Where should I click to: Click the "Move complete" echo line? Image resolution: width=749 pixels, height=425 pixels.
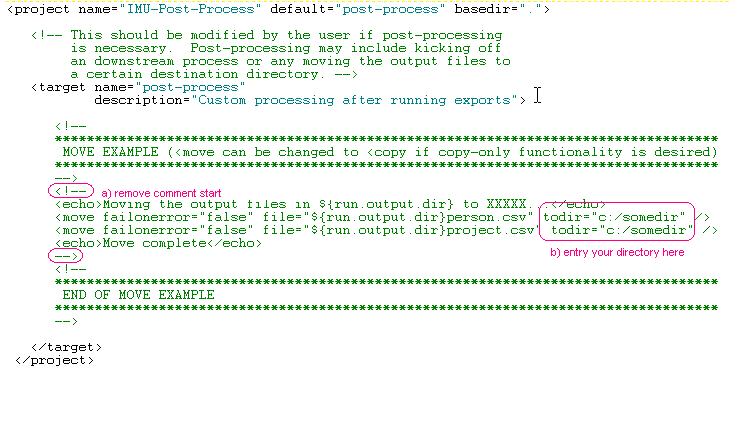(159, 243)
